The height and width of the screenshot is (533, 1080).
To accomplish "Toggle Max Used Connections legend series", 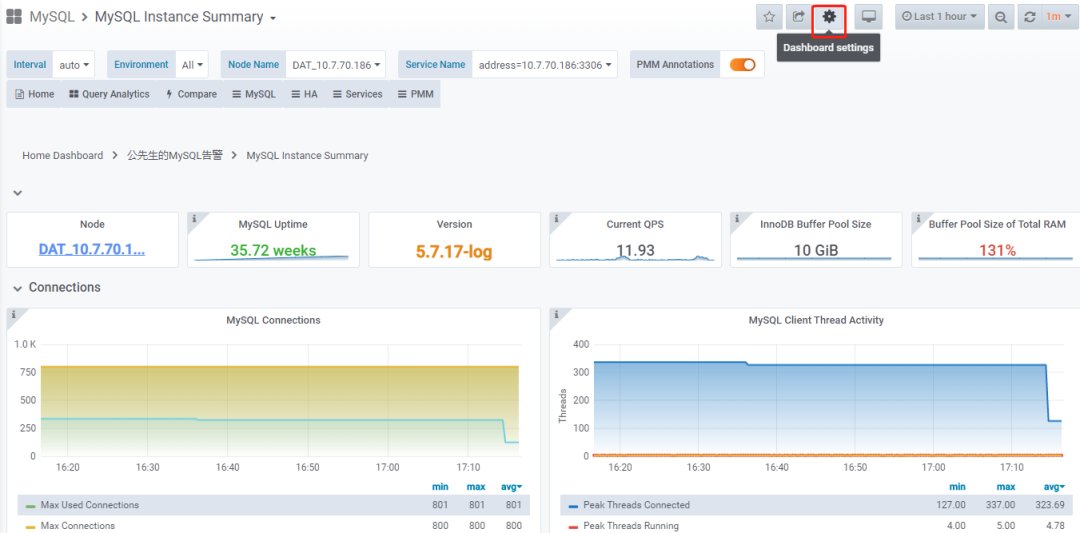I will pos(90,505).
